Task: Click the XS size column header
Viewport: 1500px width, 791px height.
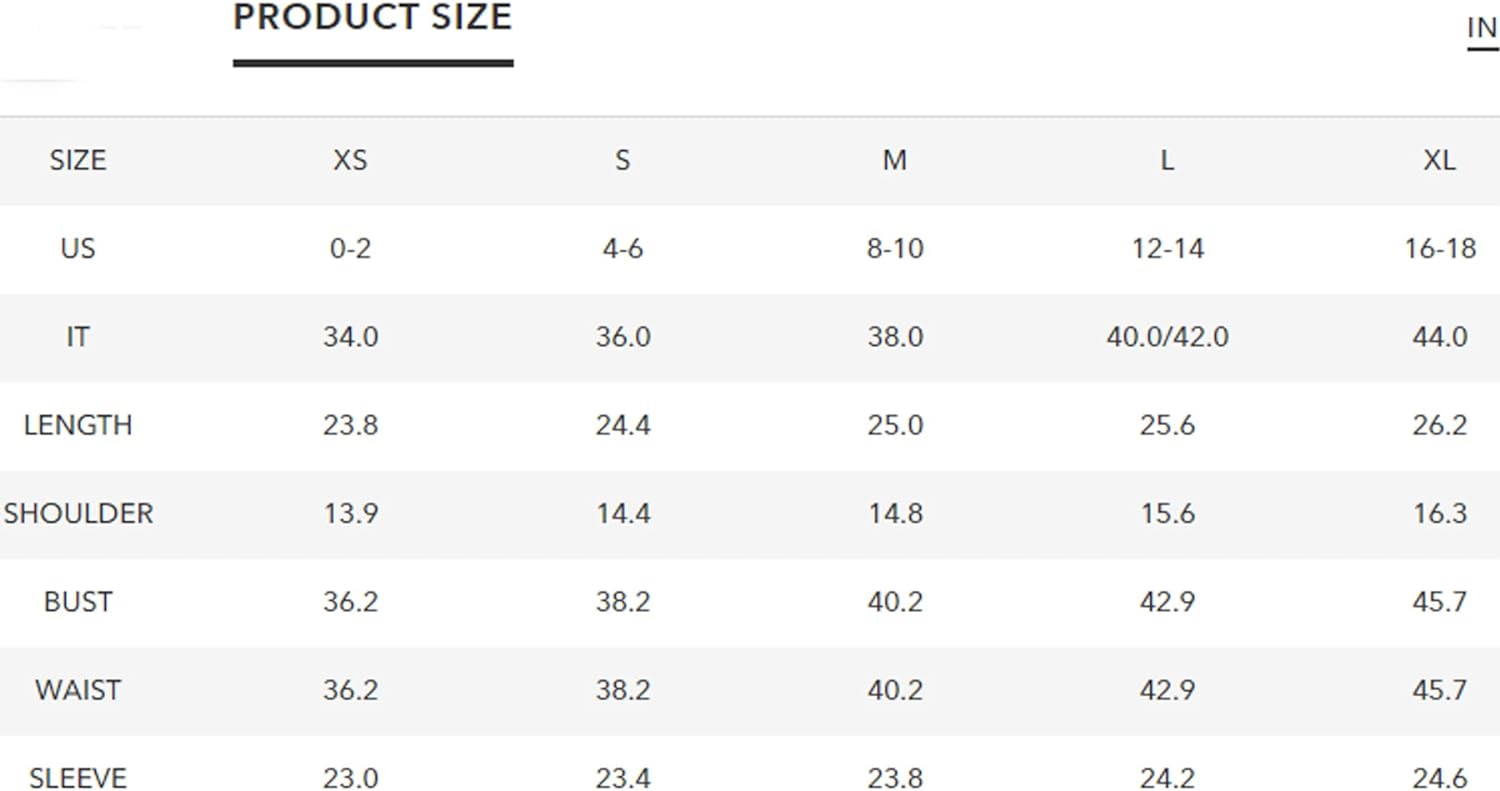Action: (350, 160)
